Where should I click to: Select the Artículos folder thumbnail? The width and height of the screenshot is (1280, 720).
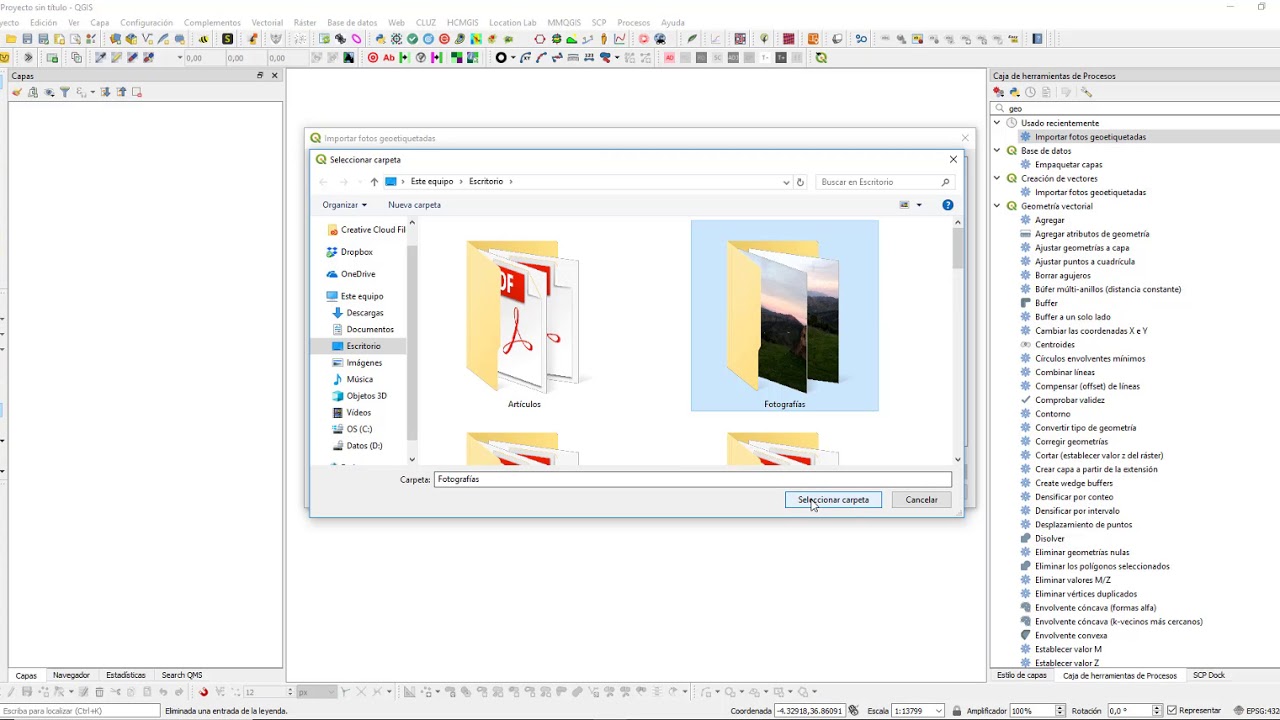pos(524,316)
